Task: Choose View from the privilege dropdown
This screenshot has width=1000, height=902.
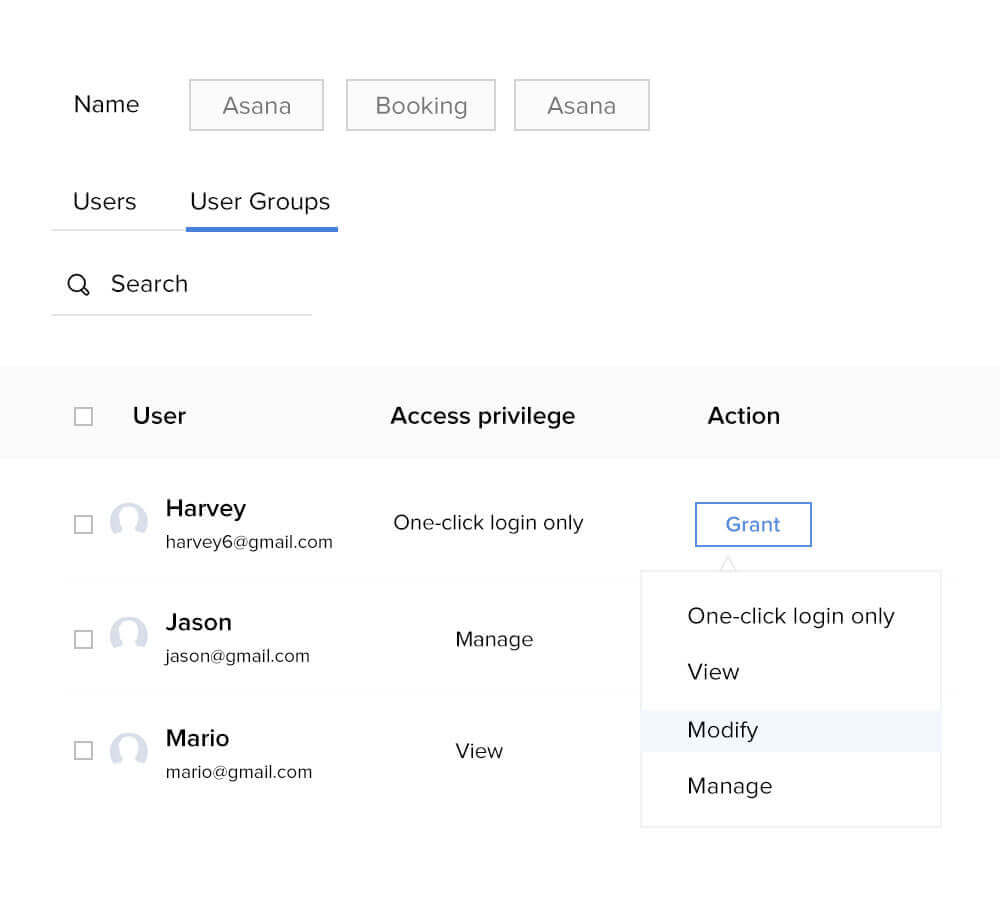Action: pos(713,672)
